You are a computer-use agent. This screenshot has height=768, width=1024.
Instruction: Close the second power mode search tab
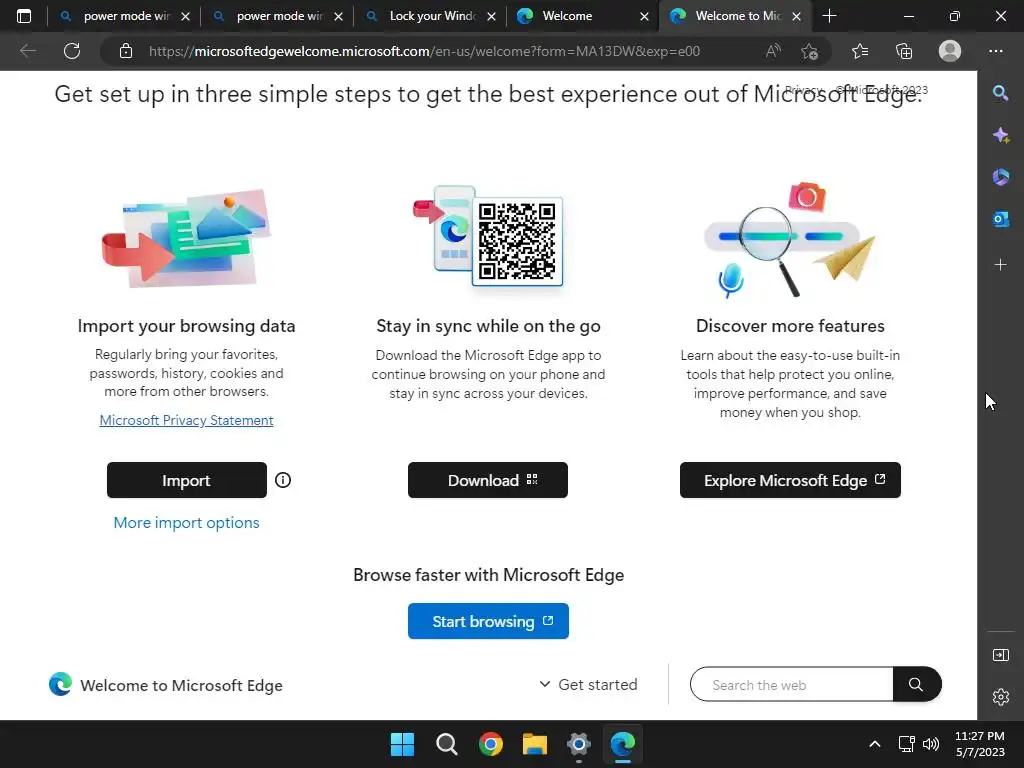click(x=338, y=16)
